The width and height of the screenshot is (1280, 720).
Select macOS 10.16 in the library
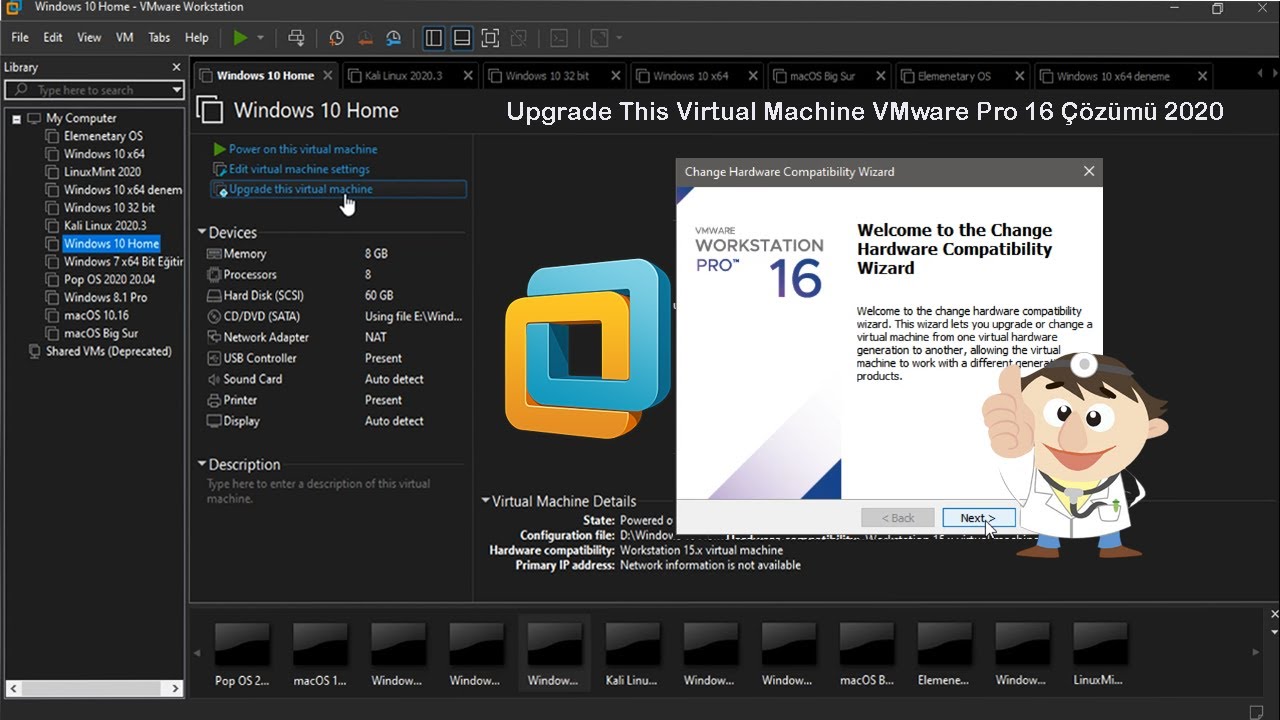[x=96, y=316]
